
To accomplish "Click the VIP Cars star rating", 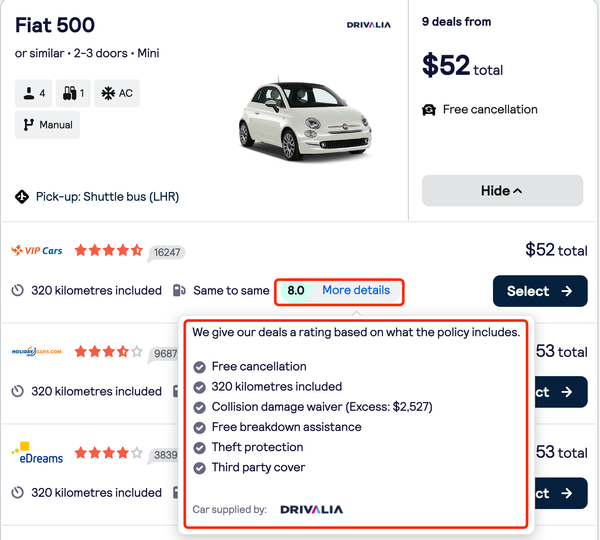I will (109, 251).
